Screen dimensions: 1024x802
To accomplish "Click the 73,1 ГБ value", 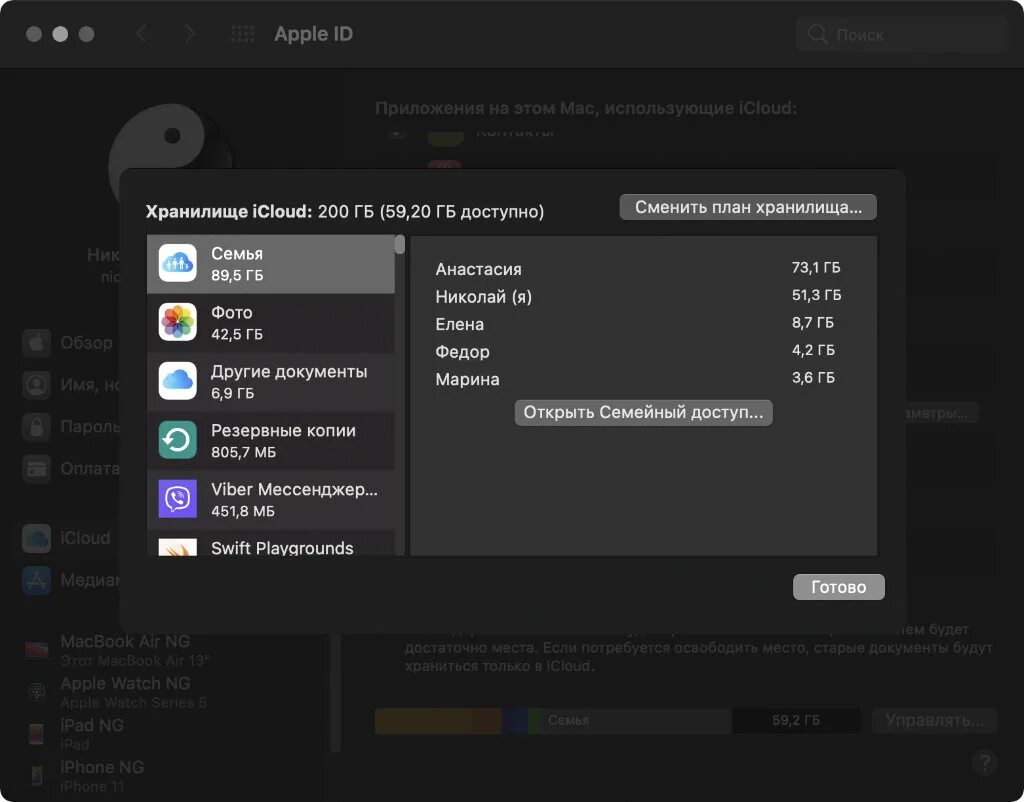I will pyautogui.click(x=816, y=268).
